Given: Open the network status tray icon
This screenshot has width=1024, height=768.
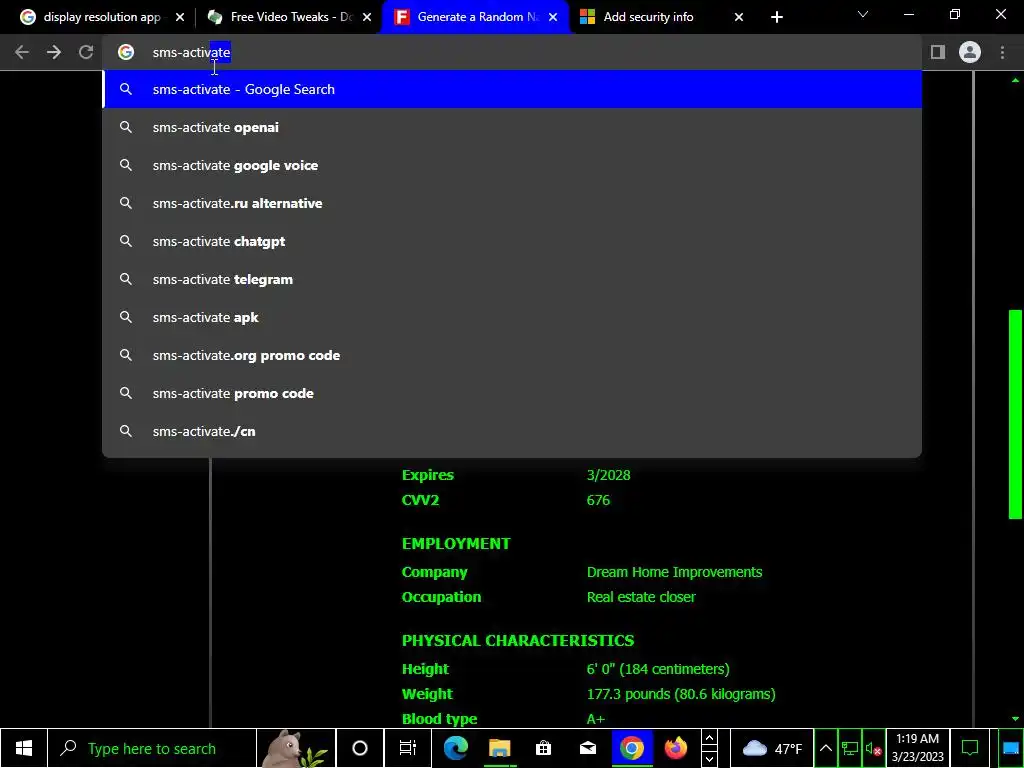Looking at the screenshot, I should pyautogui.click(x=850, y=748).
